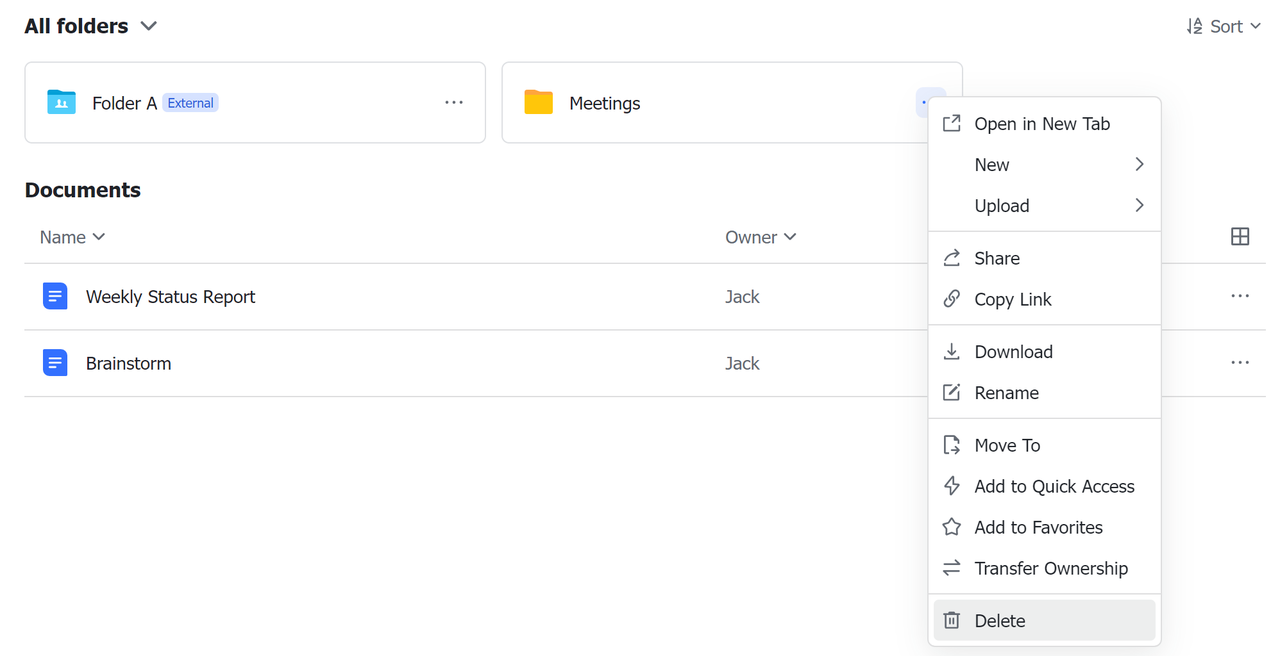Select the Share icon in the context menu
1280x656 pixels.
click(x=951, y=258)
